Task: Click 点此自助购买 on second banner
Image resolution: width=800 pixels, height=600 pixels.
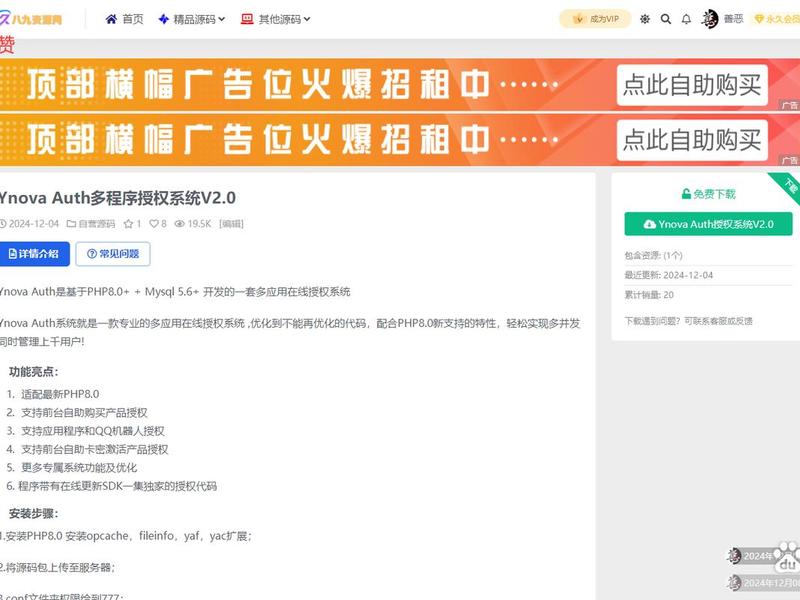Action: [692, 140]
